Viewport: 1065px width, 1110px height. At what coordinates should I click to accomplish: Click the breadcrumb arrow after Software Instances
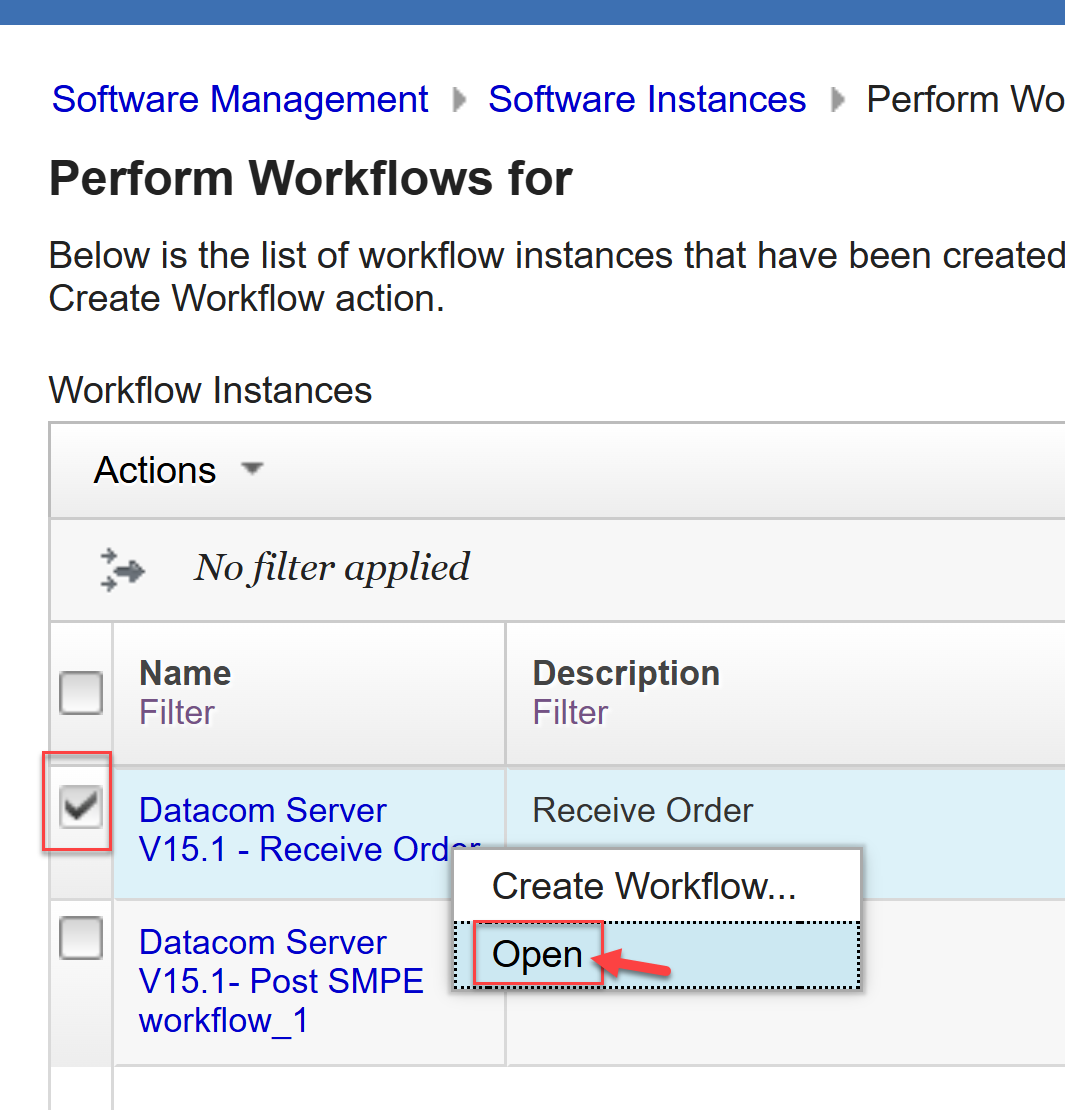coord(837,100)
